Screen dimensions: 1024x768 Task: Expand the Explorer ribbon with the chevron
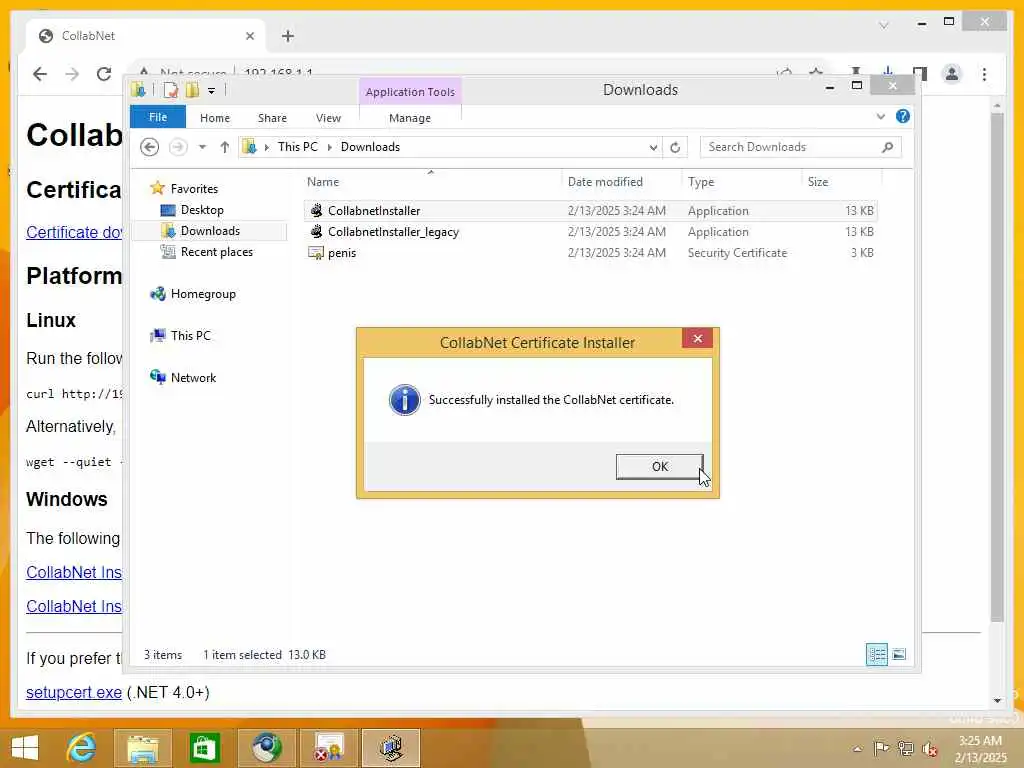(880, 116)
